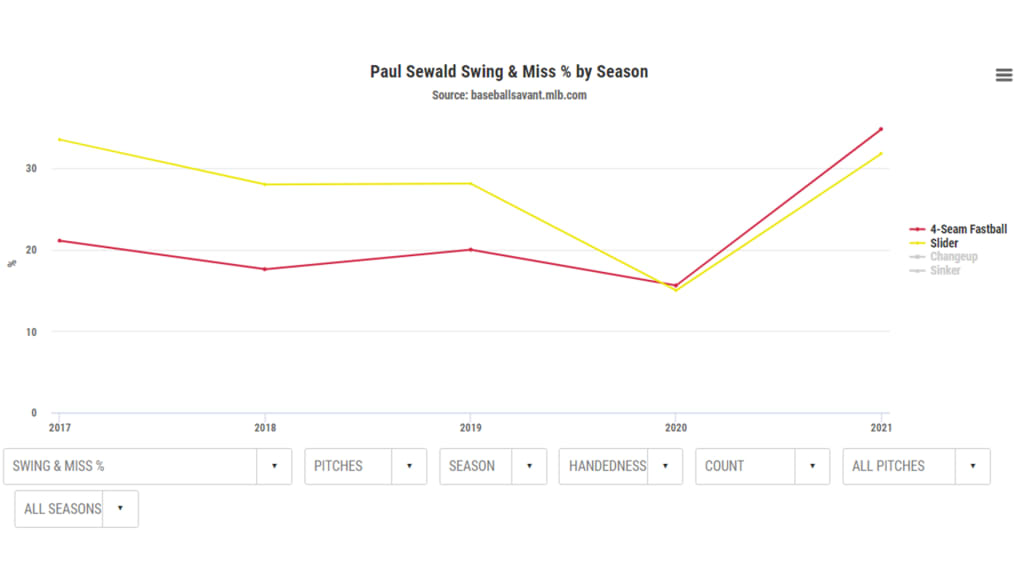Screen dimensions: 1024x576
Task: Click the 4-Seam Fastball 2021 data point
Action: coord(881,129)
